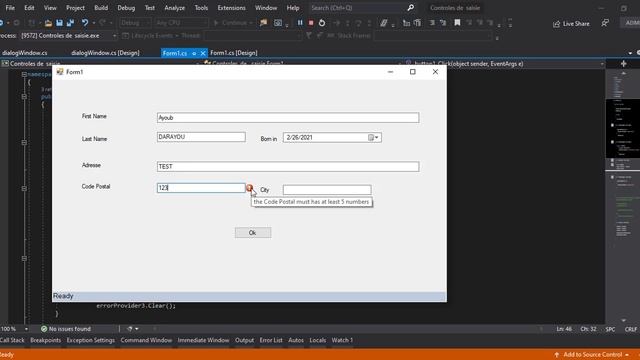Click the City input field
This screenshot has width=640, height=360.
point(327,190)
